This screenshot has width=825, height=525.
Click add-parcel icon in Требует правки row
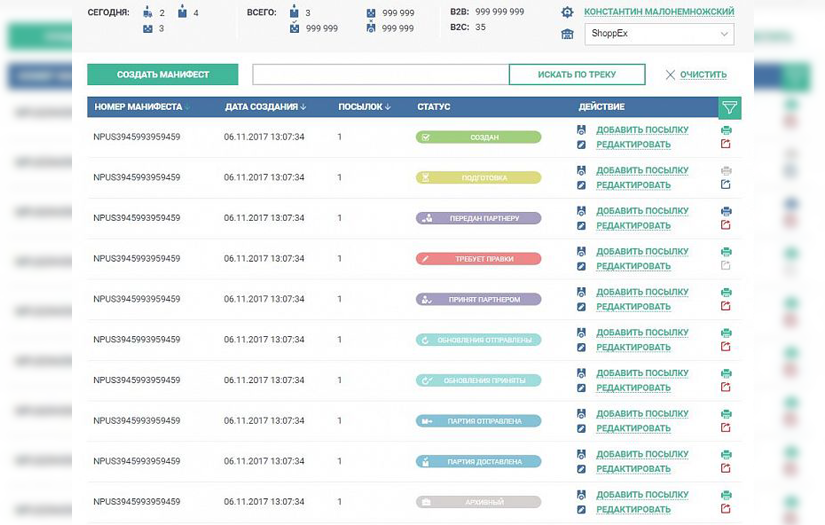pos(581,252)
